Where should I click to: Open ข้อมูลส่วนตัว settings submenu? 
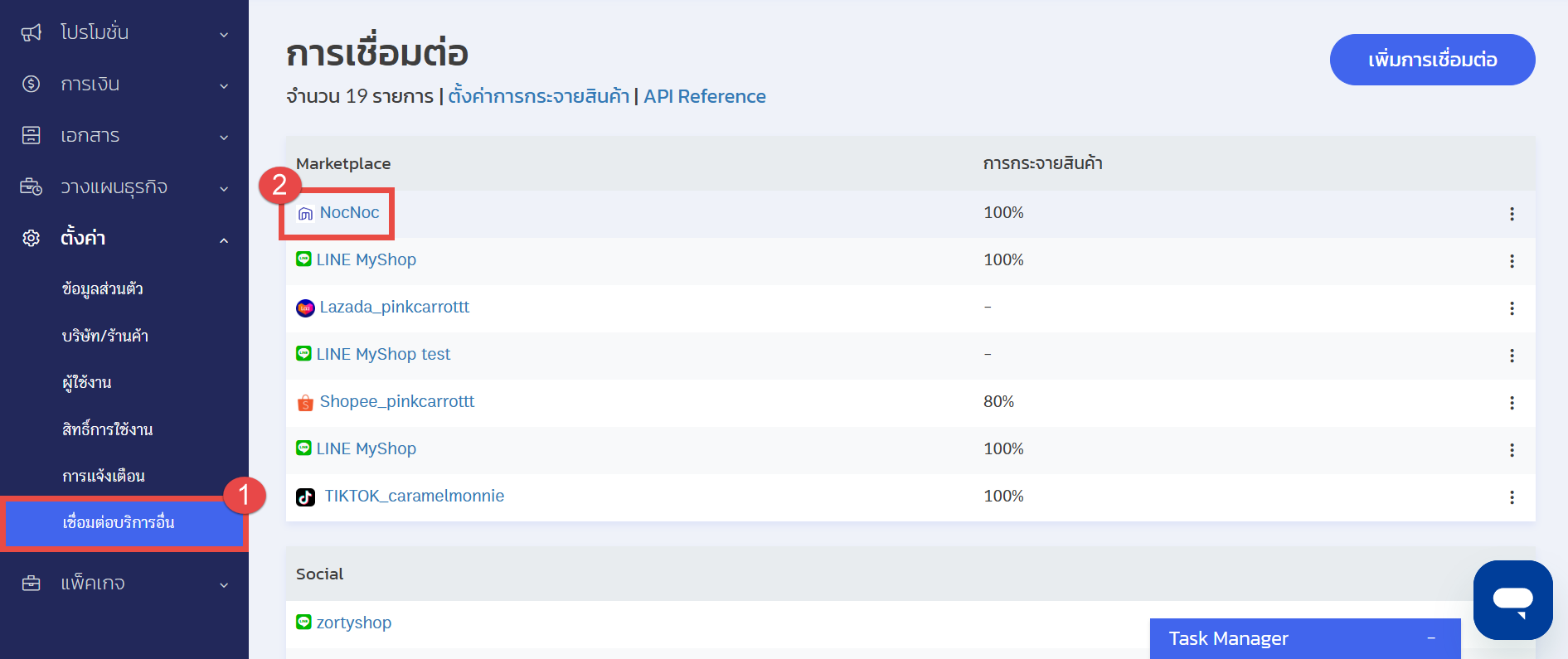point(103,288)
